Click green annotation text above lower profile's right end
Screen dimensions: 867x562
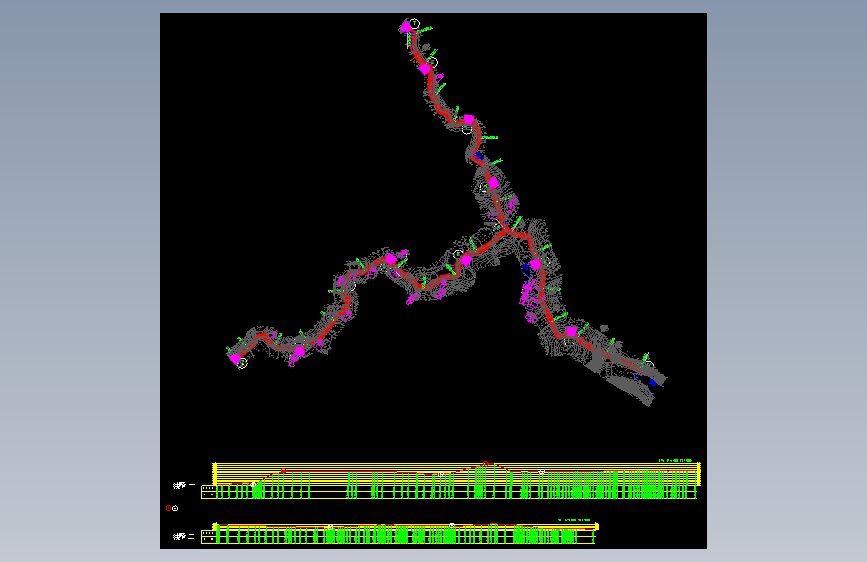[574, 520]
